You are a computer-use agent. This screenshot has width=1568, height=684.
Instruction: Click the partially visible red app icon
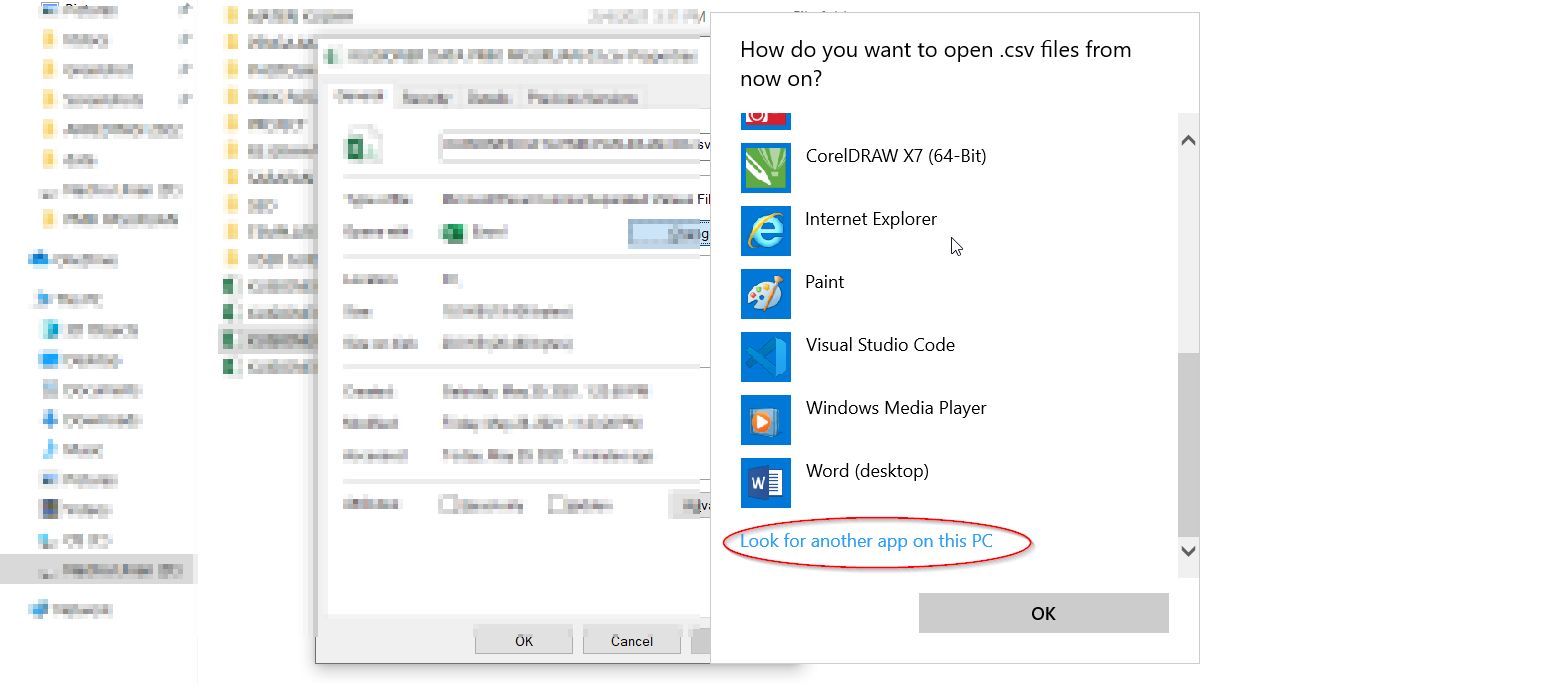click(x=766, y=120)
